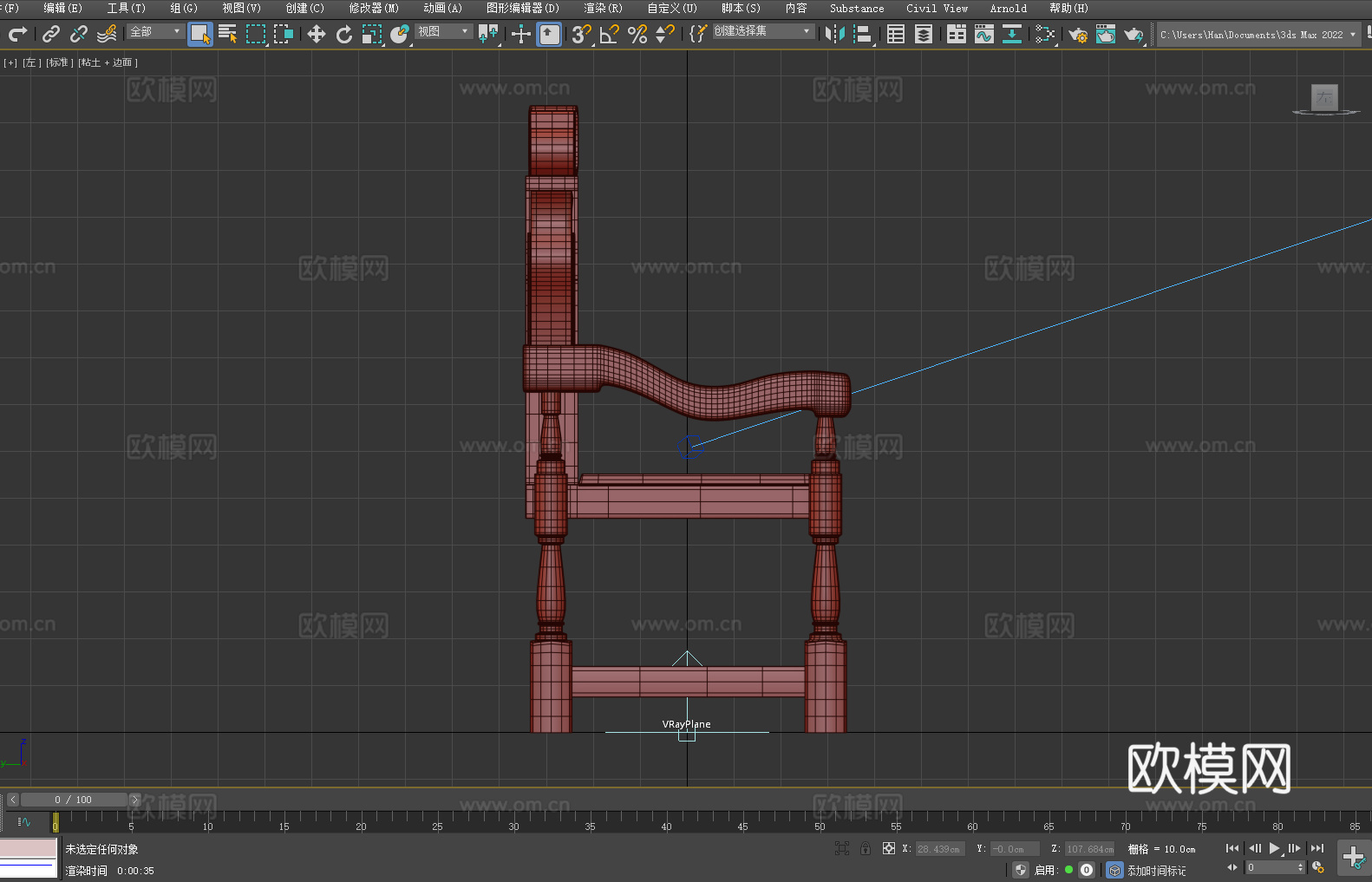Open the Civil View menu
Viewport: 1372px width, 882px height.
point(937,8)
